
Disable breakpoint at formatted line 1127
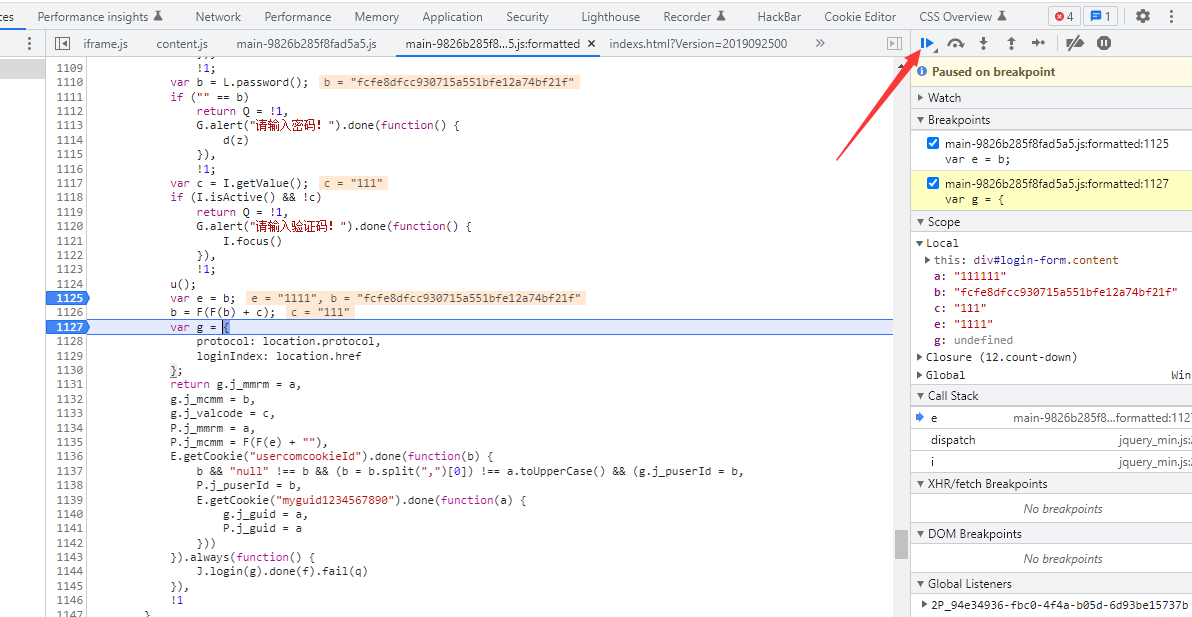[933, 183]
